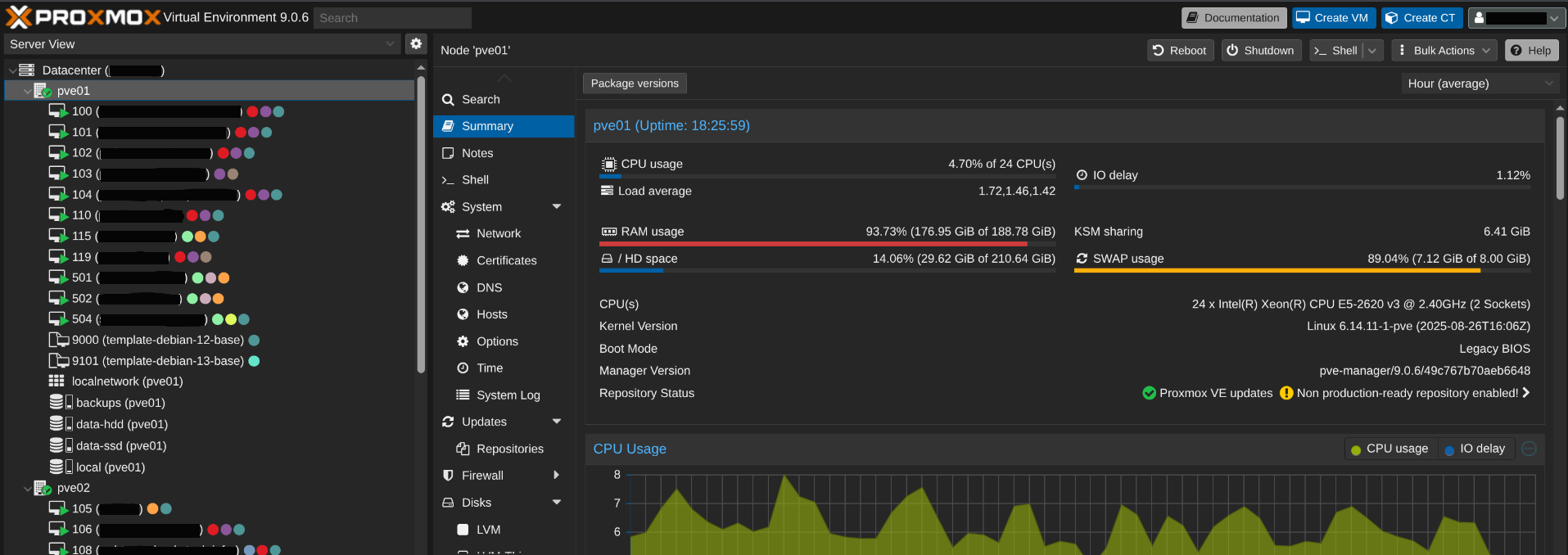Click the RAM usage progress bar
Screen dimensions: 1568x555
[x=827, y=244]
